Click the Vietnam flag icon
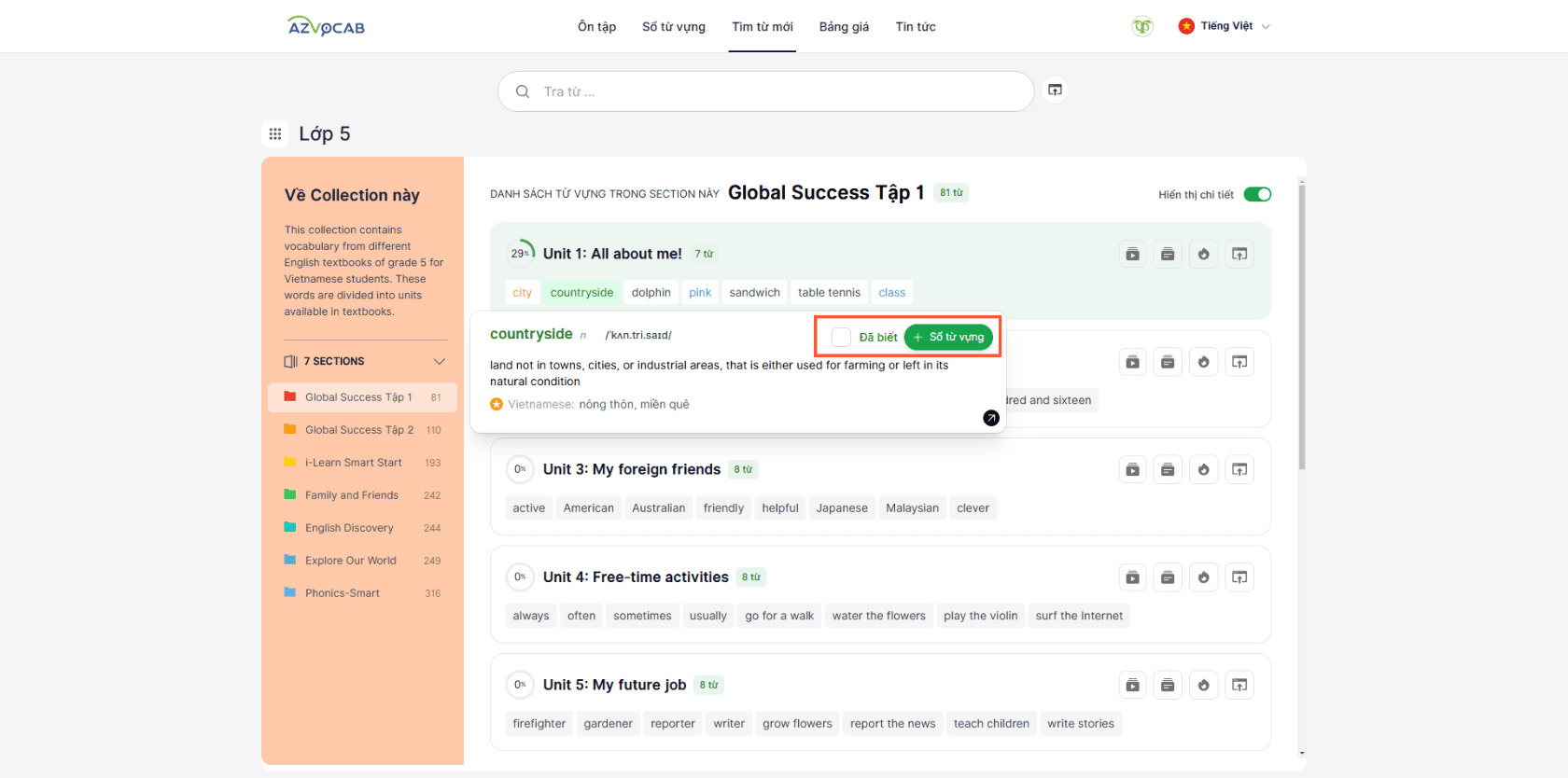 click(x=1186, y=26)
